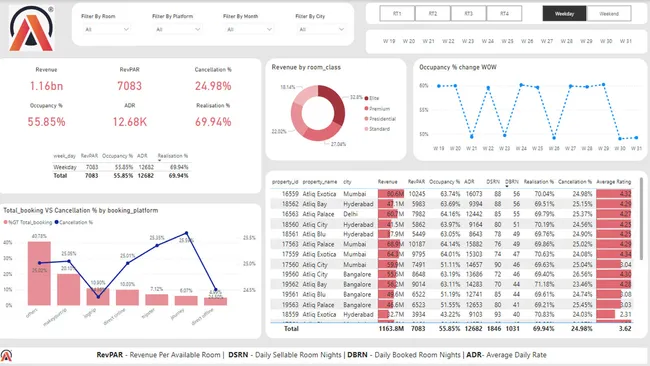The width and height of the screenshot is (650, 366).
Task: Sort property table by DBRN column header
Action: (512, 182)
